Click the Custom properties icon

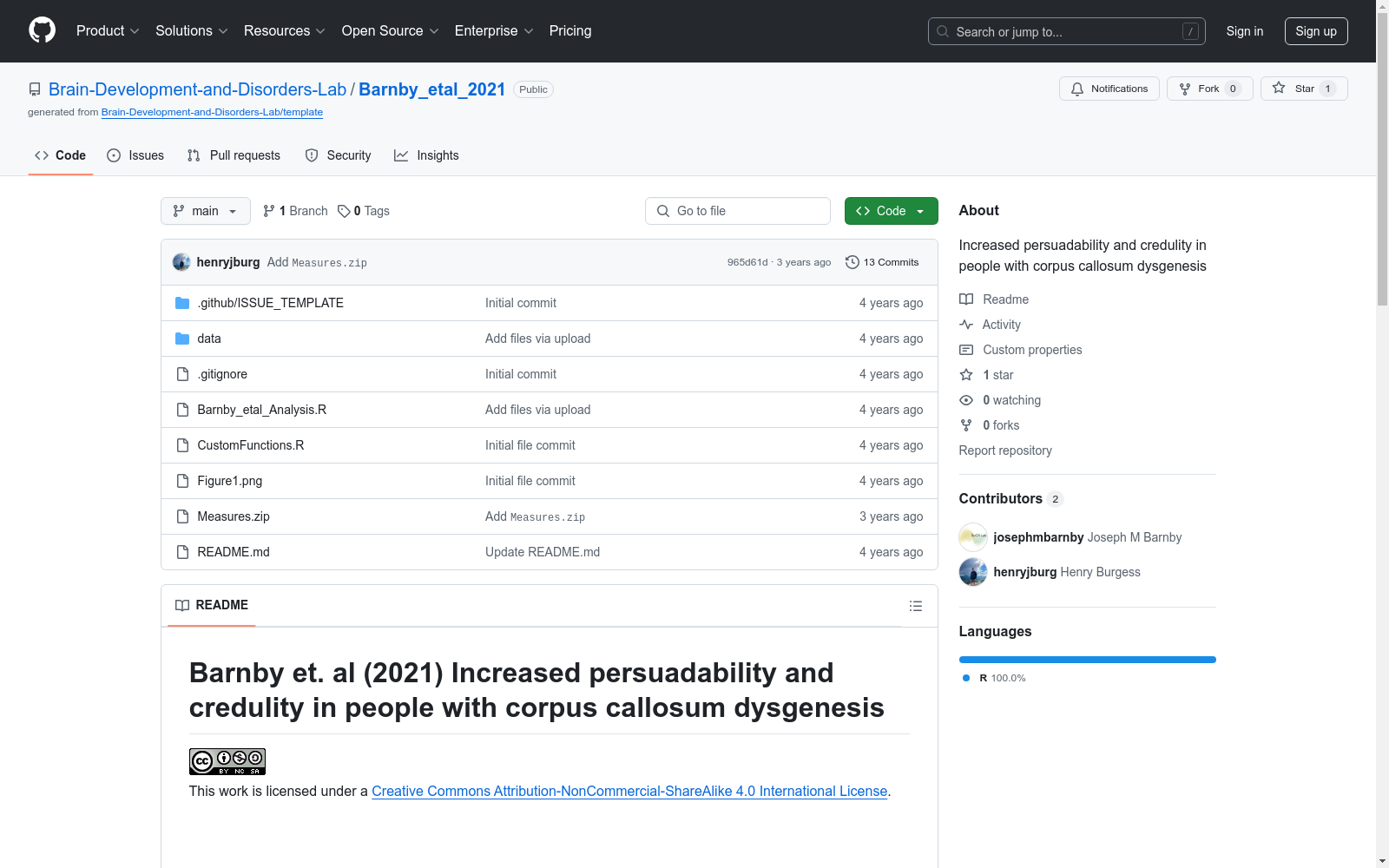click(966, 350)
